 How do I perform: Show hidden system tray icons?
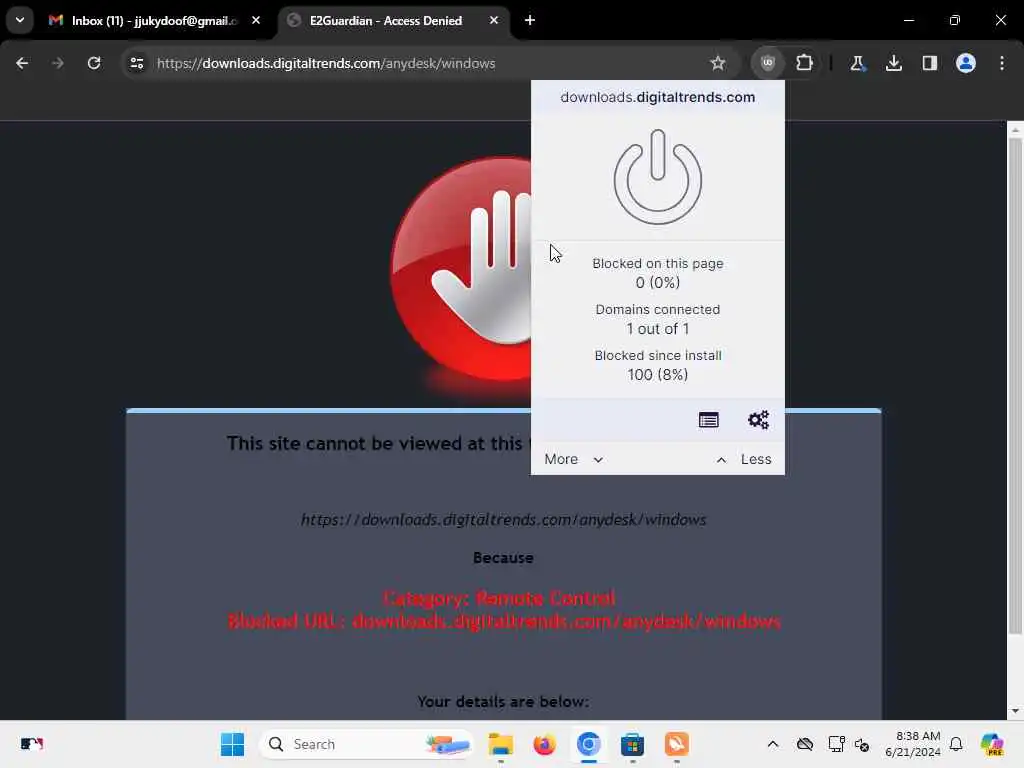[x=773, y=744]
